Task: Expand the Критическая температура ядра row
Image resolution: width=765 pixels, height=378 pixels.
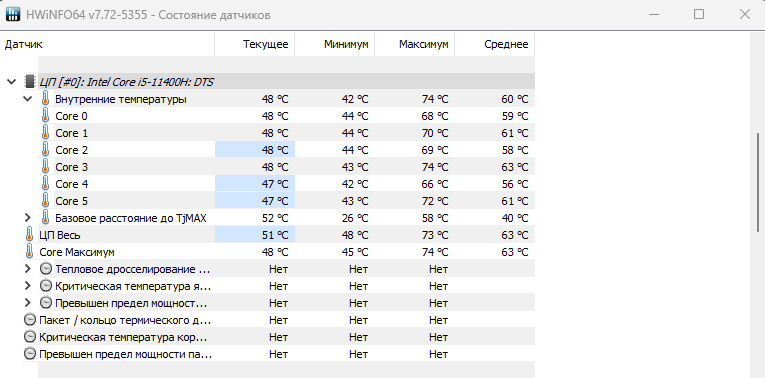Action: [x=27, y=286]
